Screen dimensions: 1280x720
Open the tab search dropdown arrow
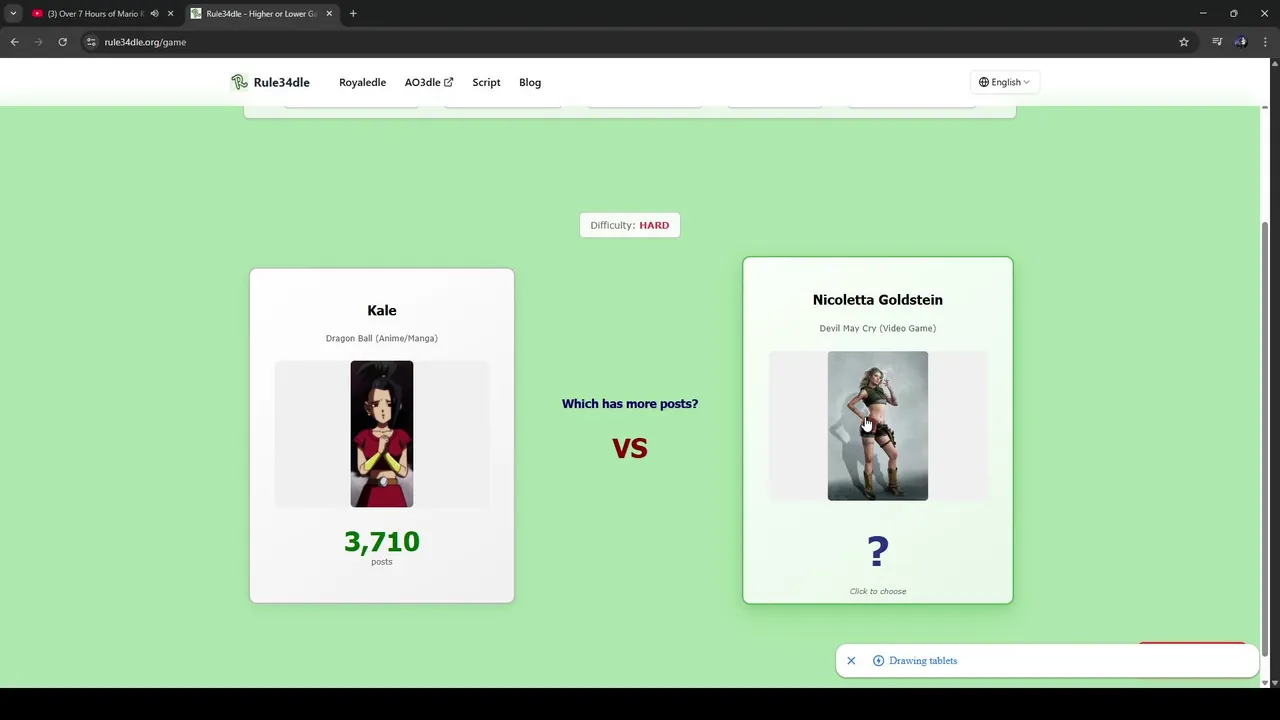tap(13, 14)
